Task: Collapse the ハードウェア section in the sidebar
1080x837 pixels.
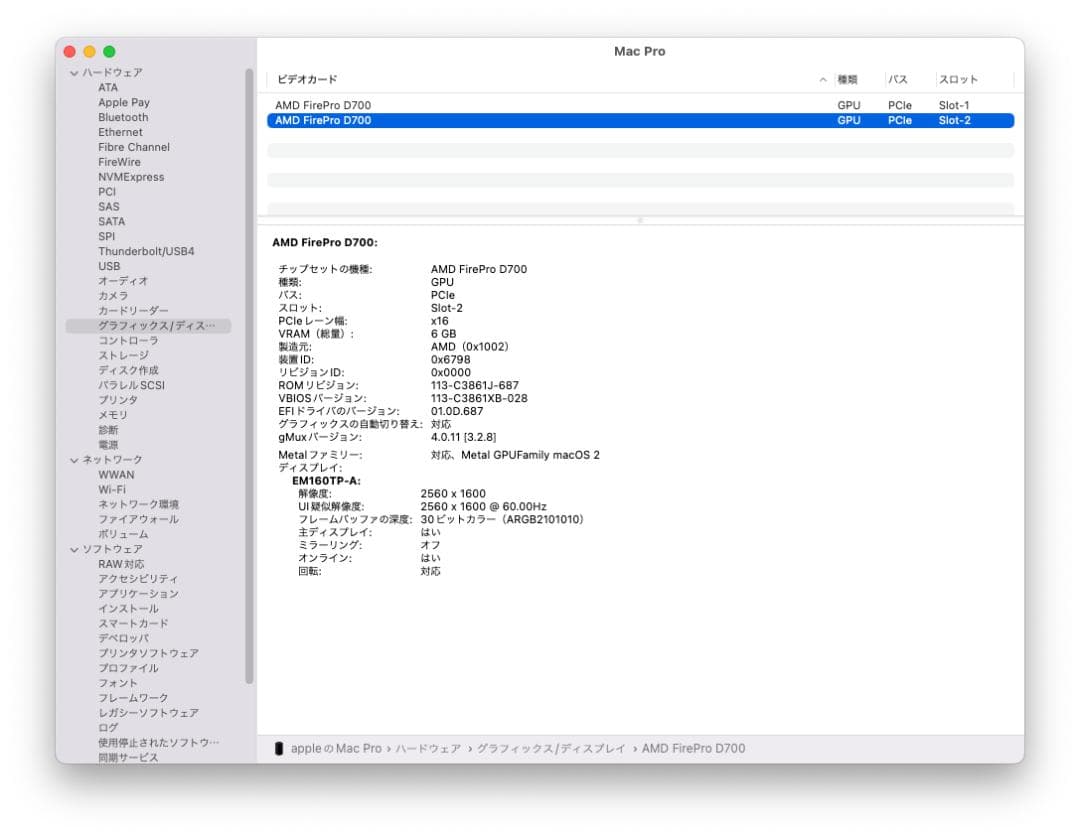Action: pyautogui.click(x=75, y=72)
